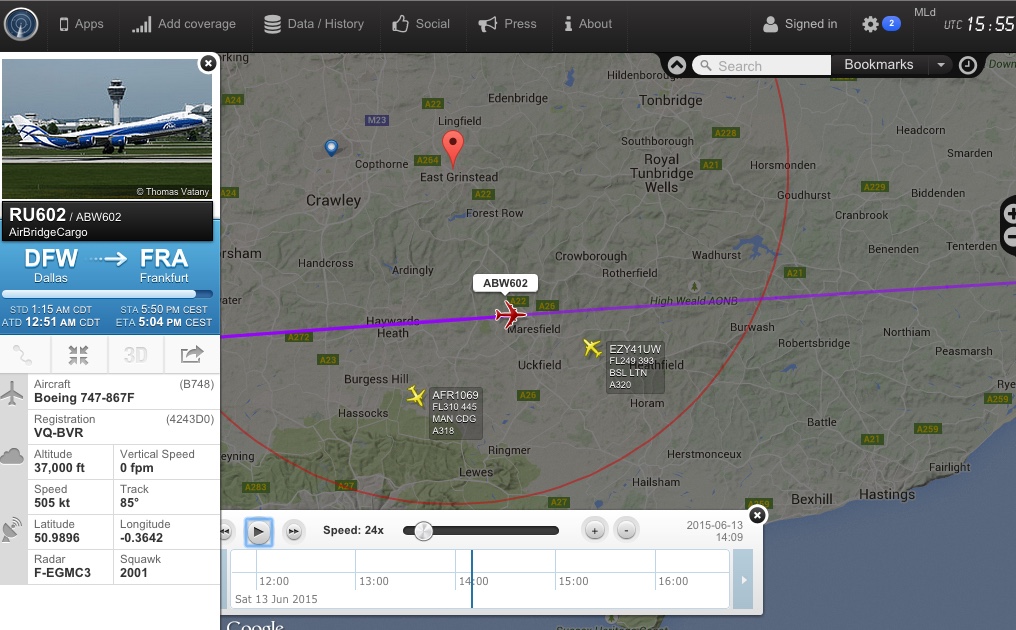Viewport: 1016px width, 630px height.
Task: Click the latitude value 50.9896
Action: tap(57, 538)
